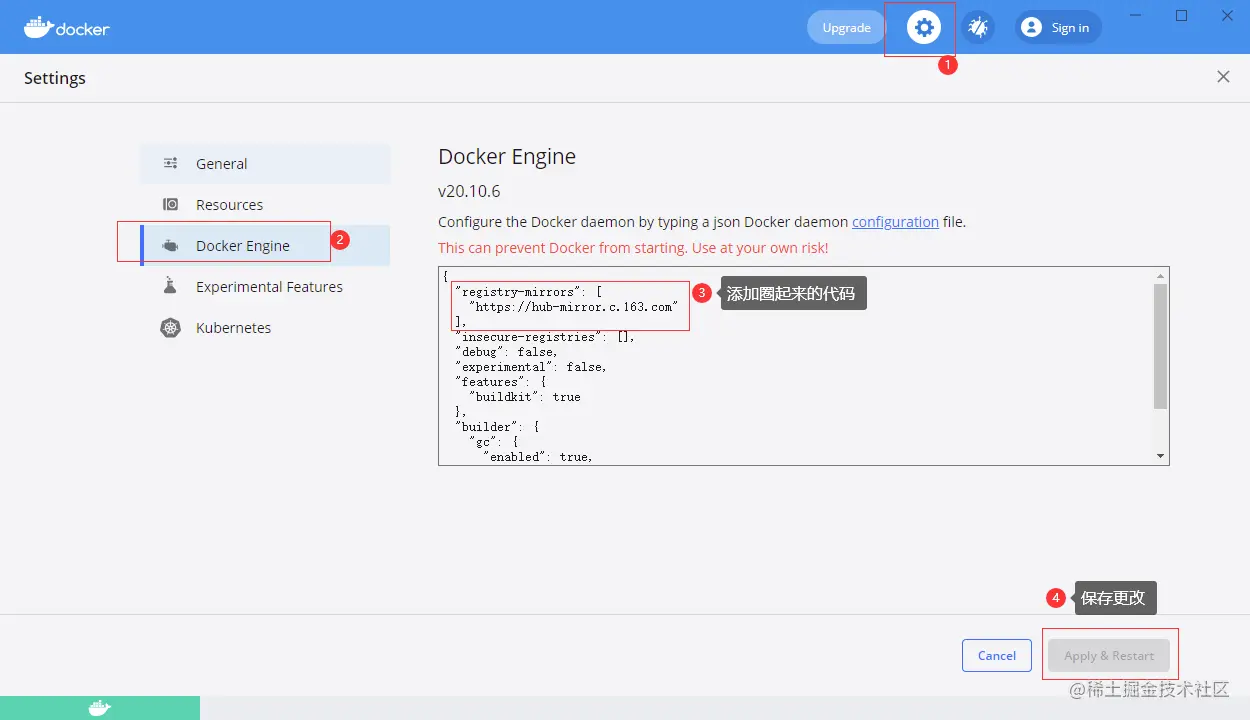Viewport: 1250px width, 720px height.
Task: Close the Settings page with X
Action: coord(1223,77)
